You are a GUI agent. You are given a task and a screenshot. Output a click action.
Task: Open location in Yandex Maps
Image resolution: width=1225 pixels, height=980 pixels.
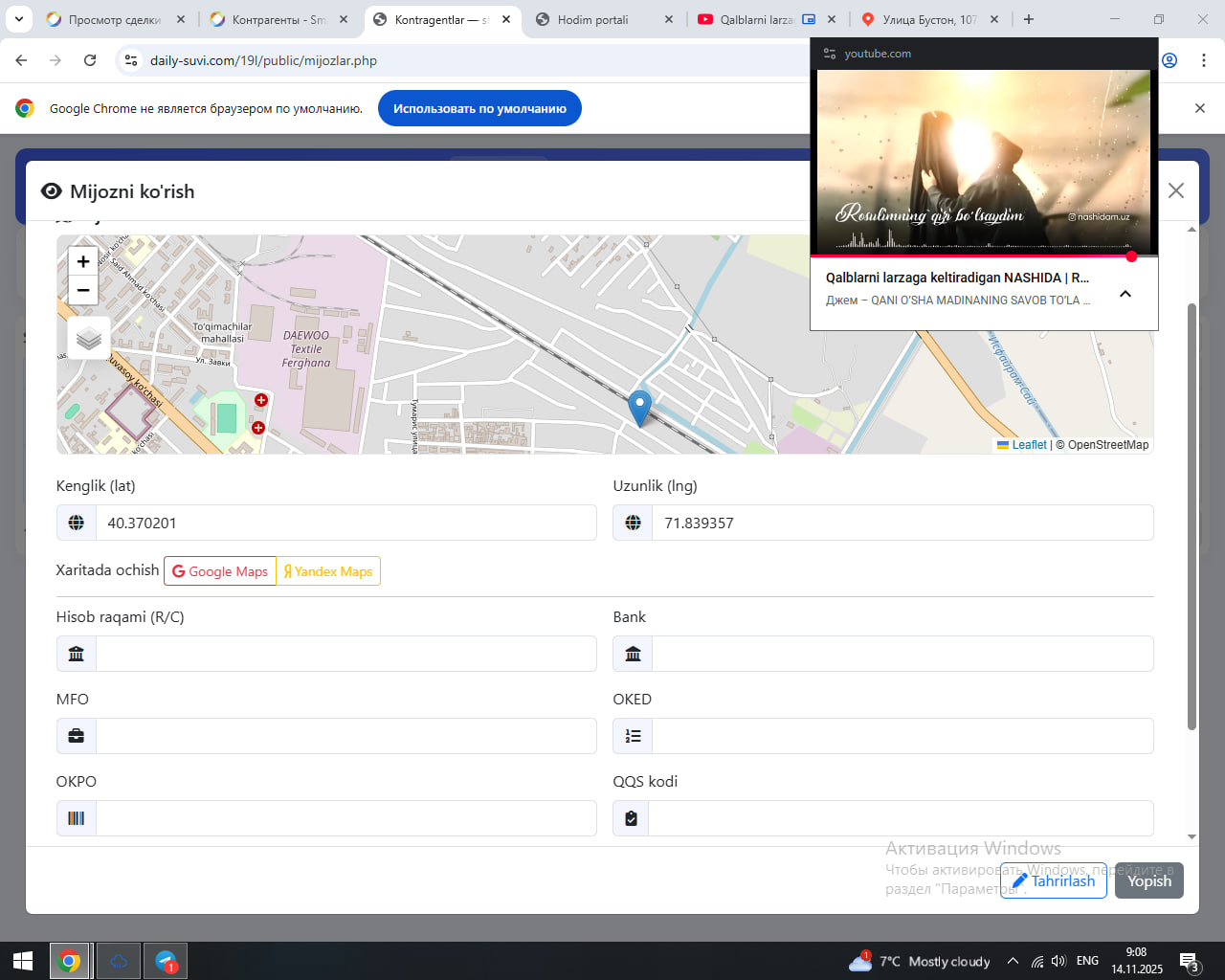[x=328, y=571]
